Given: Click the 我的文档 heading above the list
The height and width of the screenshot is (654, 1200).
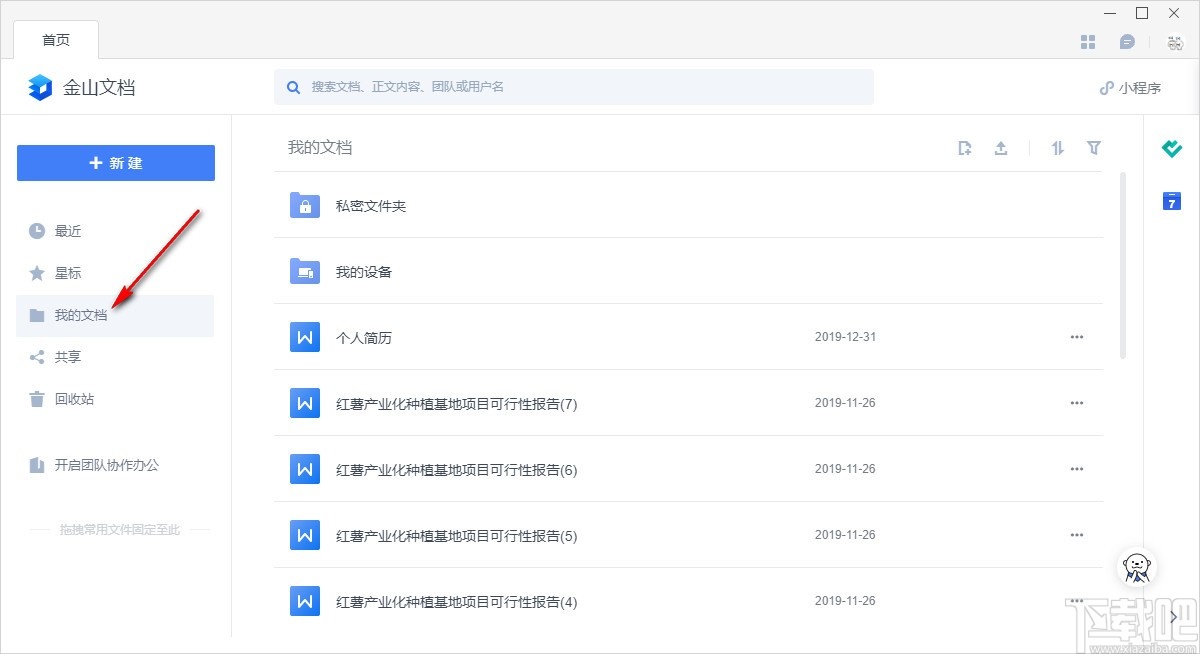Looking at the screenshot, I should (320, 147).
